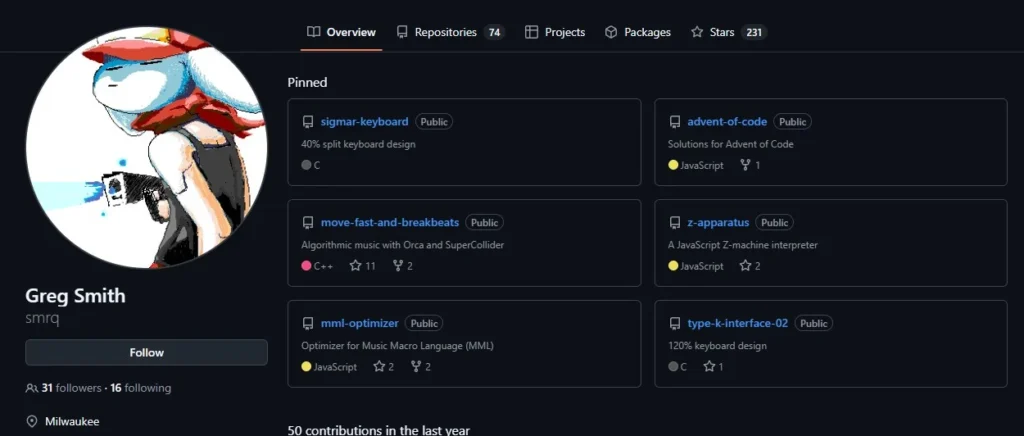
Task: Click the repository icon next to sigmar-keyboard
Action: (x=307, y=122)
